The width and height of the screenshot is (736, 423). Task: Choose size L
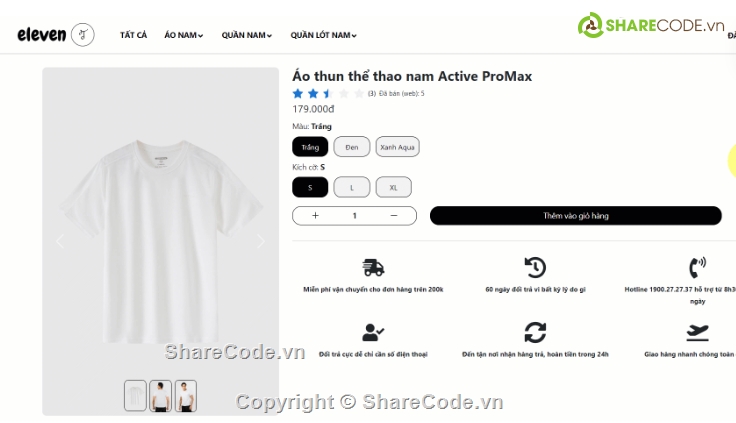point(352,187)
